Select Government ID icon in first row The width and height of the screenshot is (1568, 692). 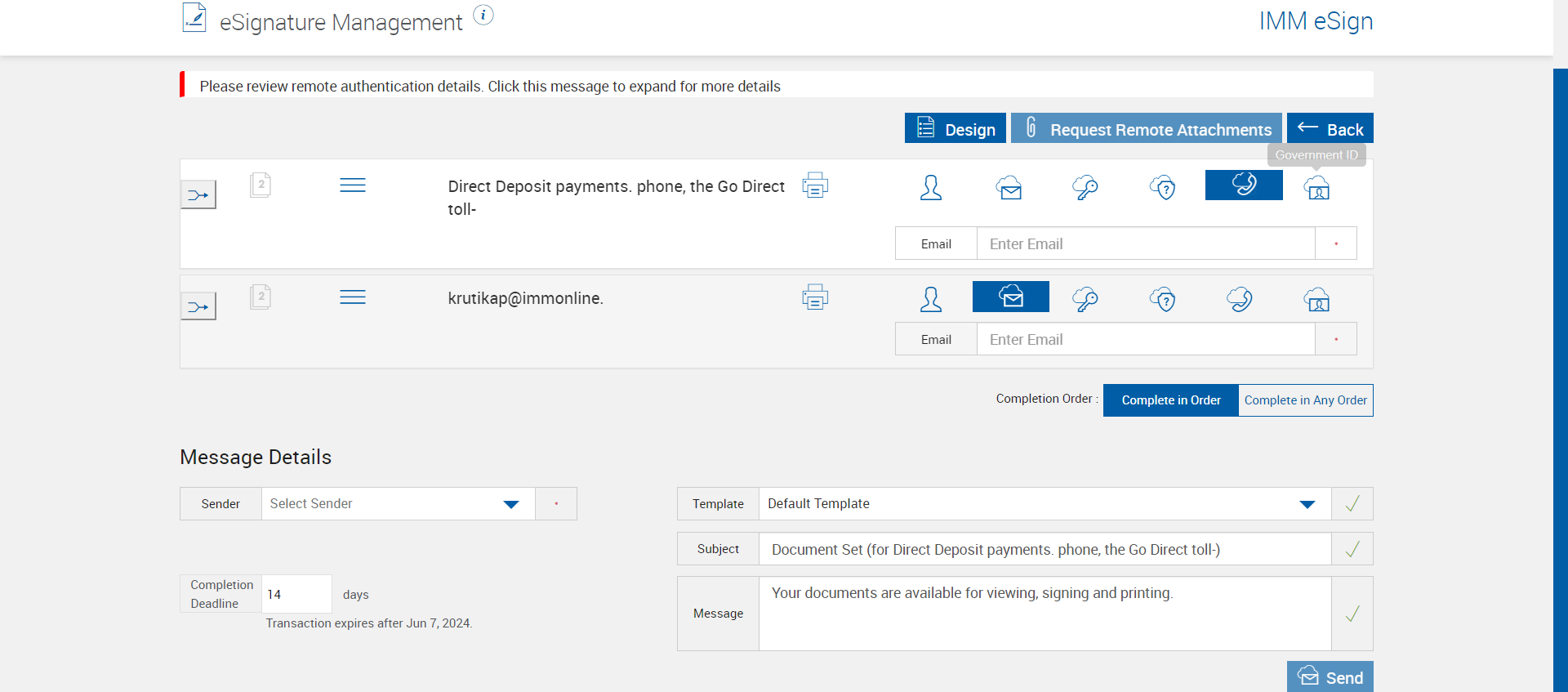pyautogui.click(x=1316, y=188)
